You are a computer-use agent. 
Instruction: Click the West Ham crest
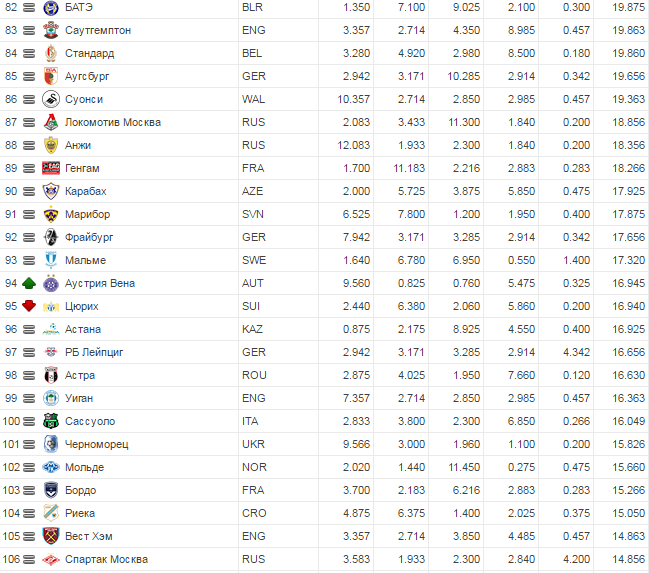(51, 536)
